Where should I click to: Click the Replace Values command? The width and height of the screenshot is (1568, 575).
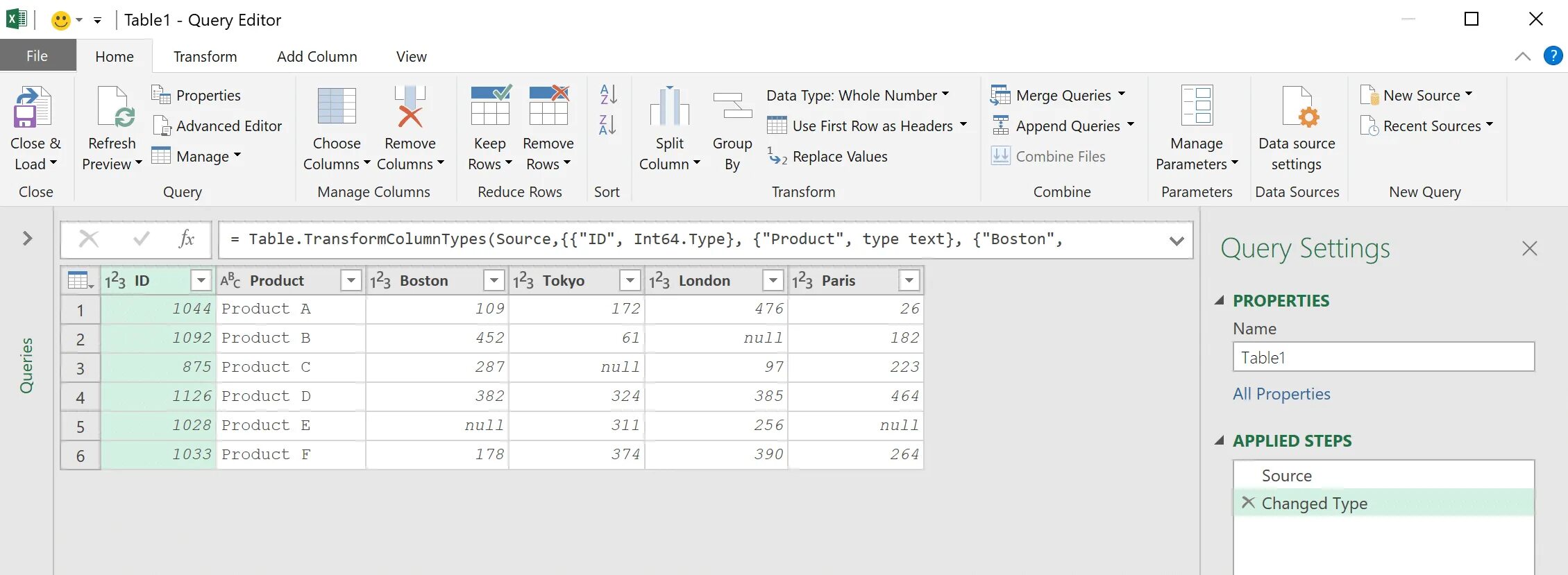pos(827,156)
